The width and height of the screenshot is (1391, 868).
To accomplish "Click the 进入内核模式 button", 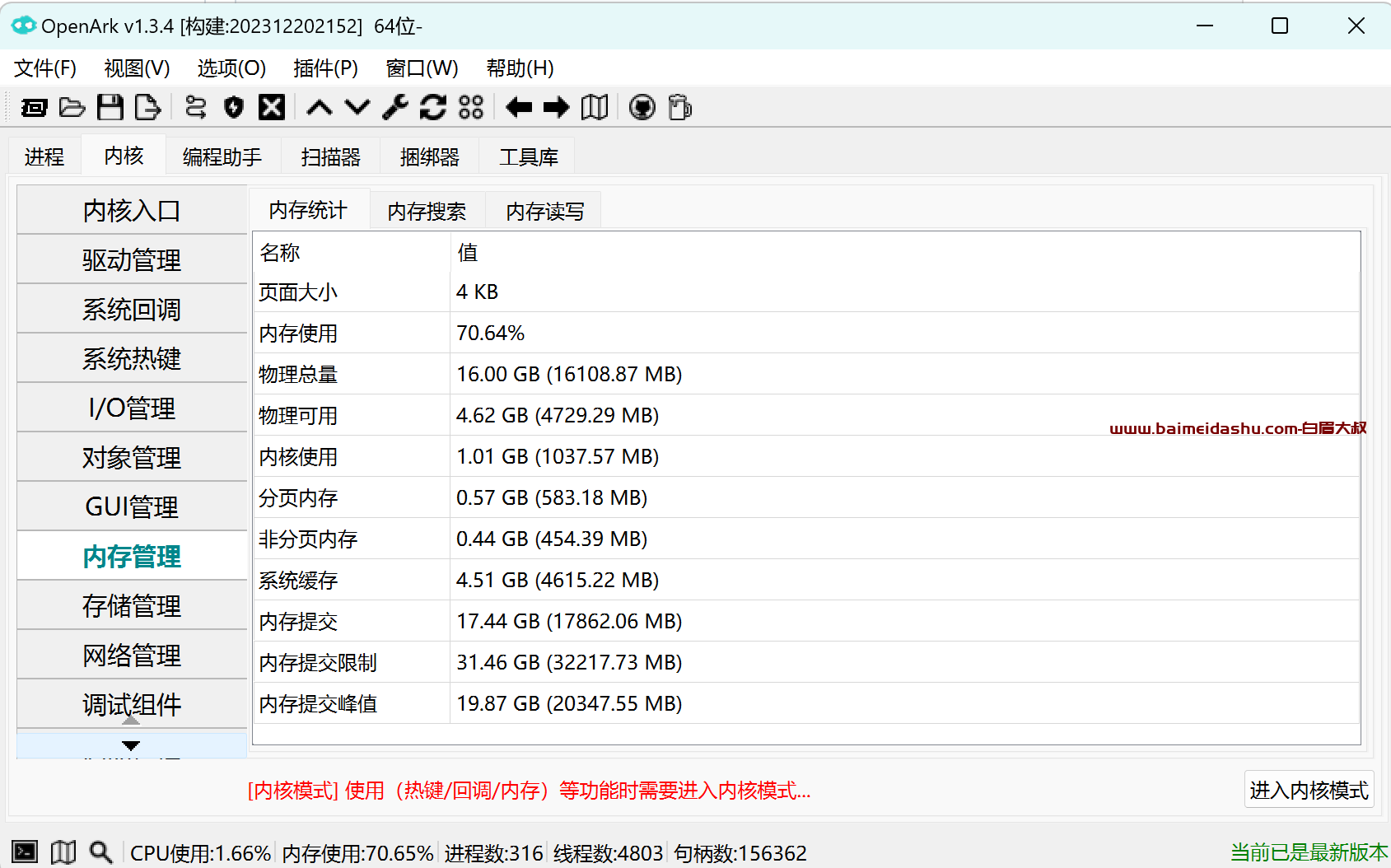I will pyautogui.click(x=1309, y=790).
